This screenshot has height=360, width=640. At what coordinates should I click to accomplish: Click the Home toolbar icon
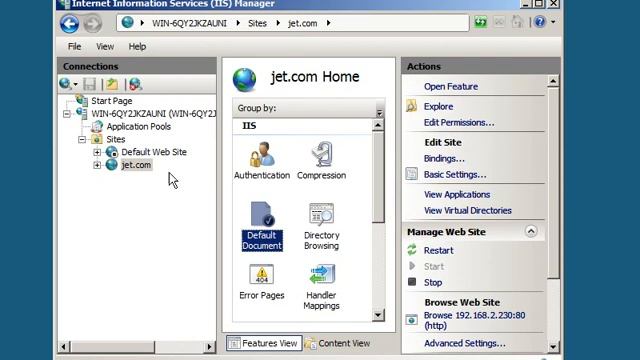[x=518, y=22]
